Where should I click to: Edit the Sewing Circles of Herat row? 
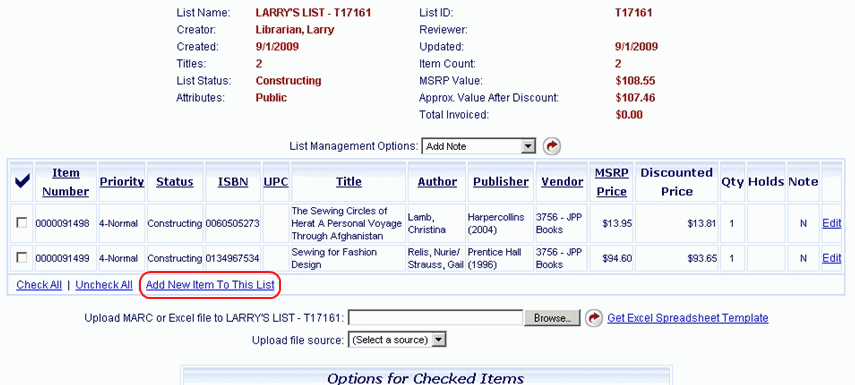[x=832, y=223]
